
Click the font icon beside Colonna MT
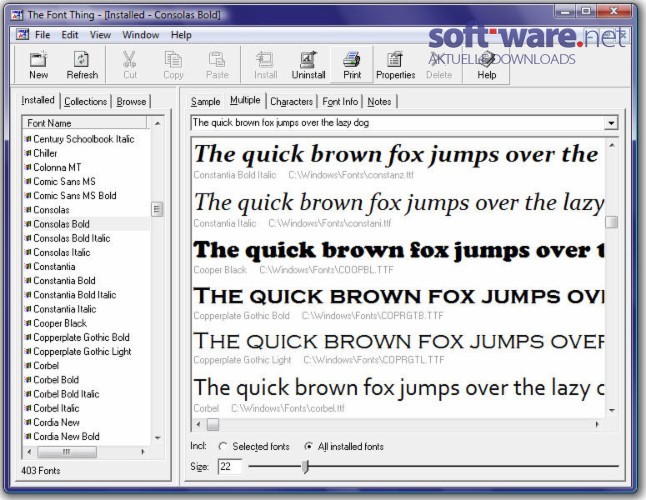tap(28, 167)
